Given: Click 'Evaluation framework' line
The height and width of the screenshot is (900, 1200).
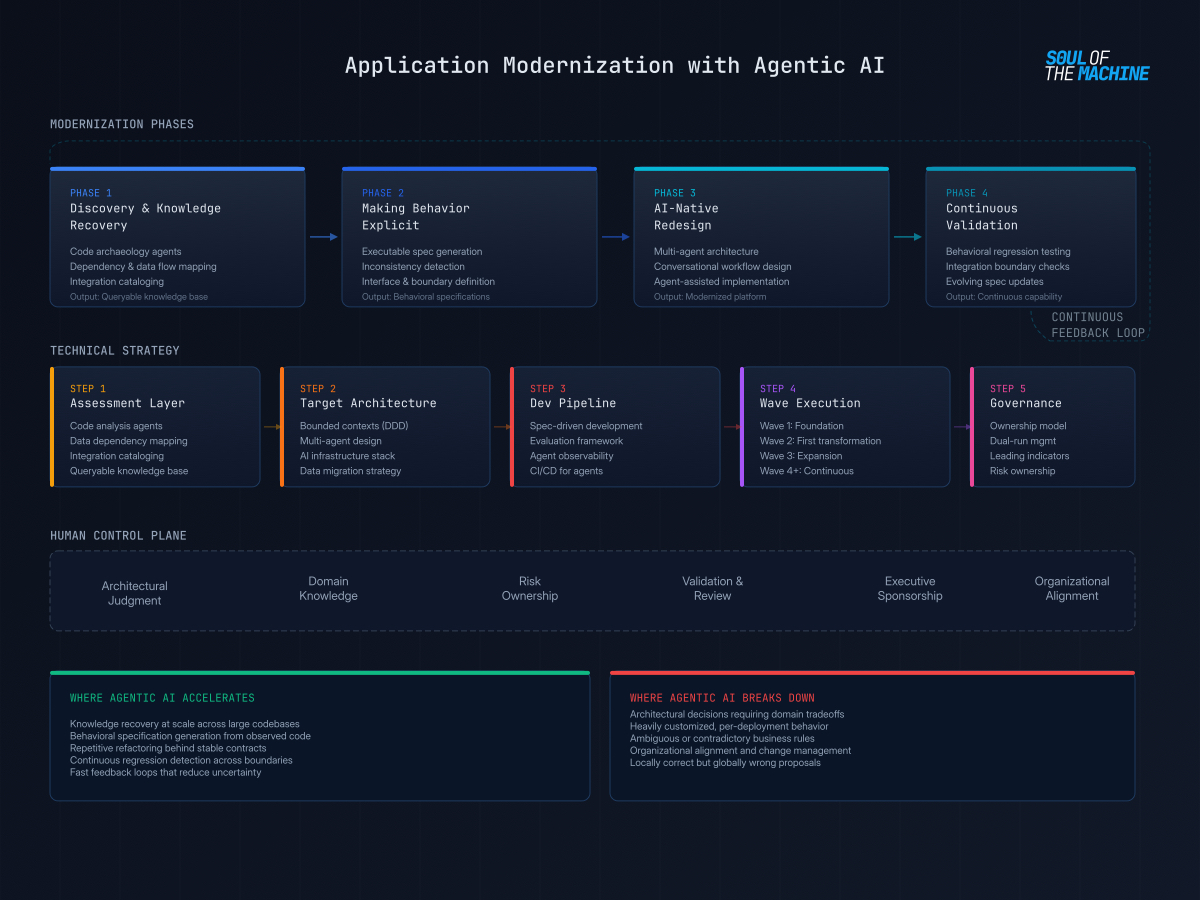Looking at the screenshot, I should tap(576, 441).
